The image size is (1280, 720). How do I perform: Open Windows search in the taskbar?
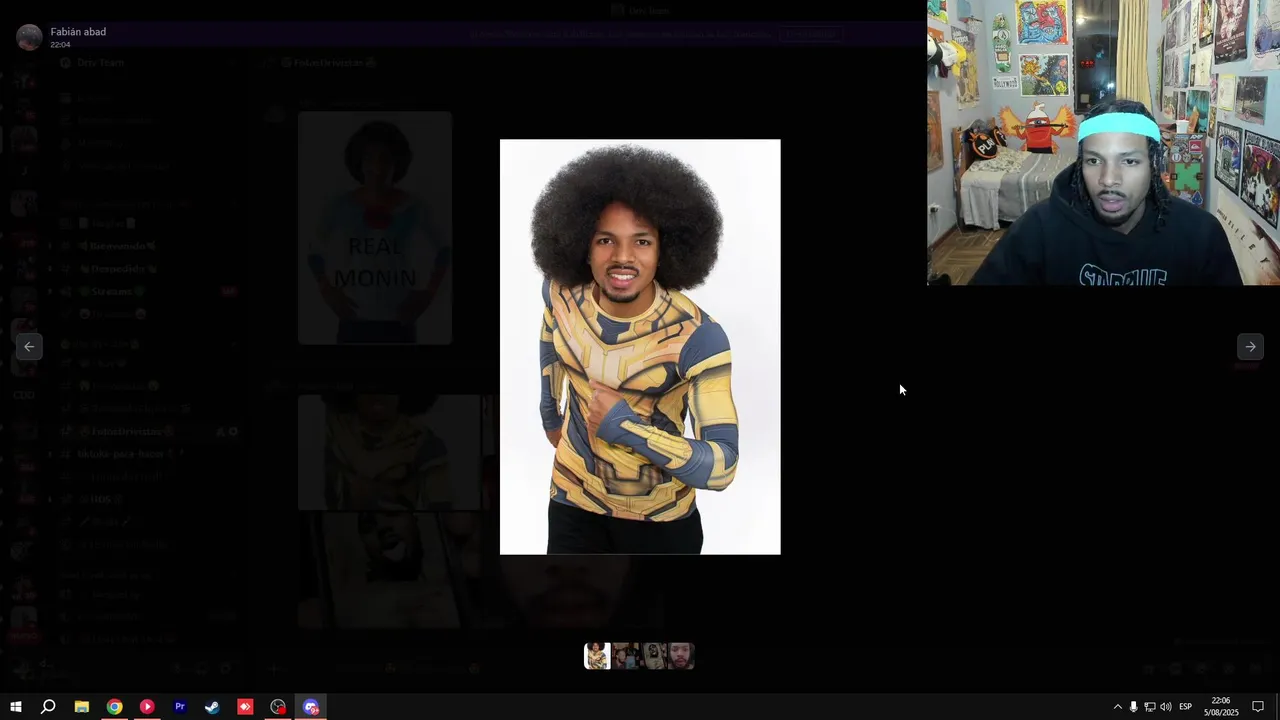click(48, 707)
